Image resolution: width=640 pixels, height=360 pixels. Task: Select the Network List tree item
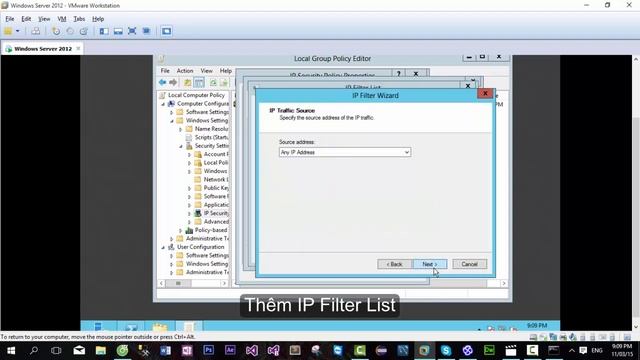(216, 180)
